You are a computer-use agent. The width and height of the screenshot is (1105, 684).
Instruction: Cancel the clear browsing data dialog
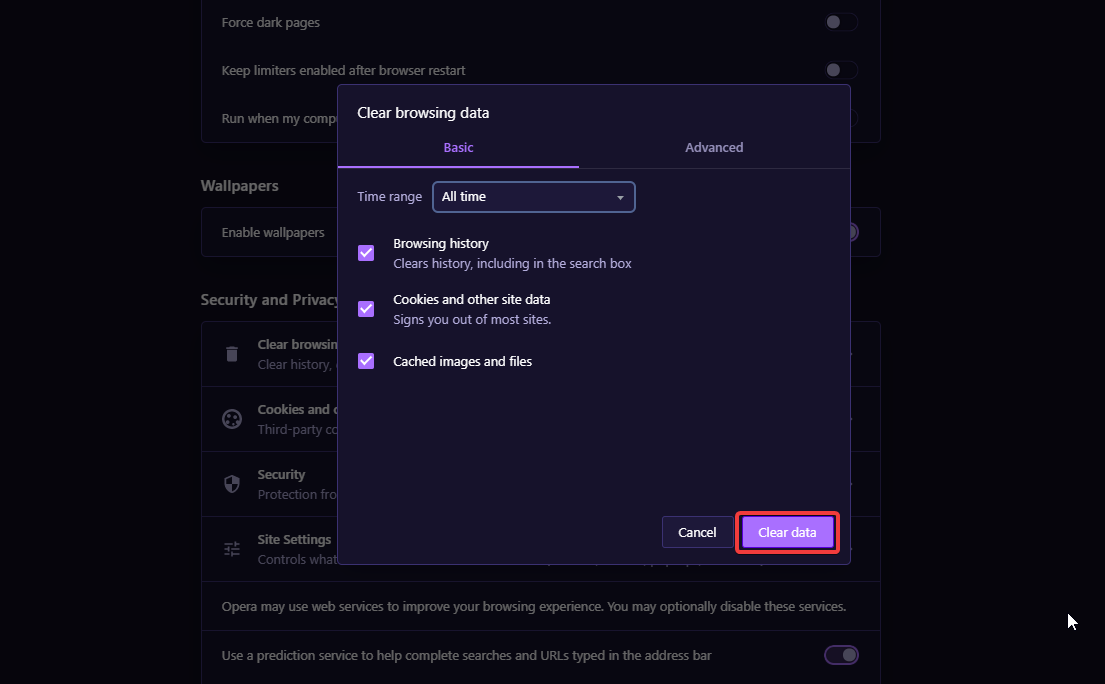pyautogui.click(x=697, y=532)
